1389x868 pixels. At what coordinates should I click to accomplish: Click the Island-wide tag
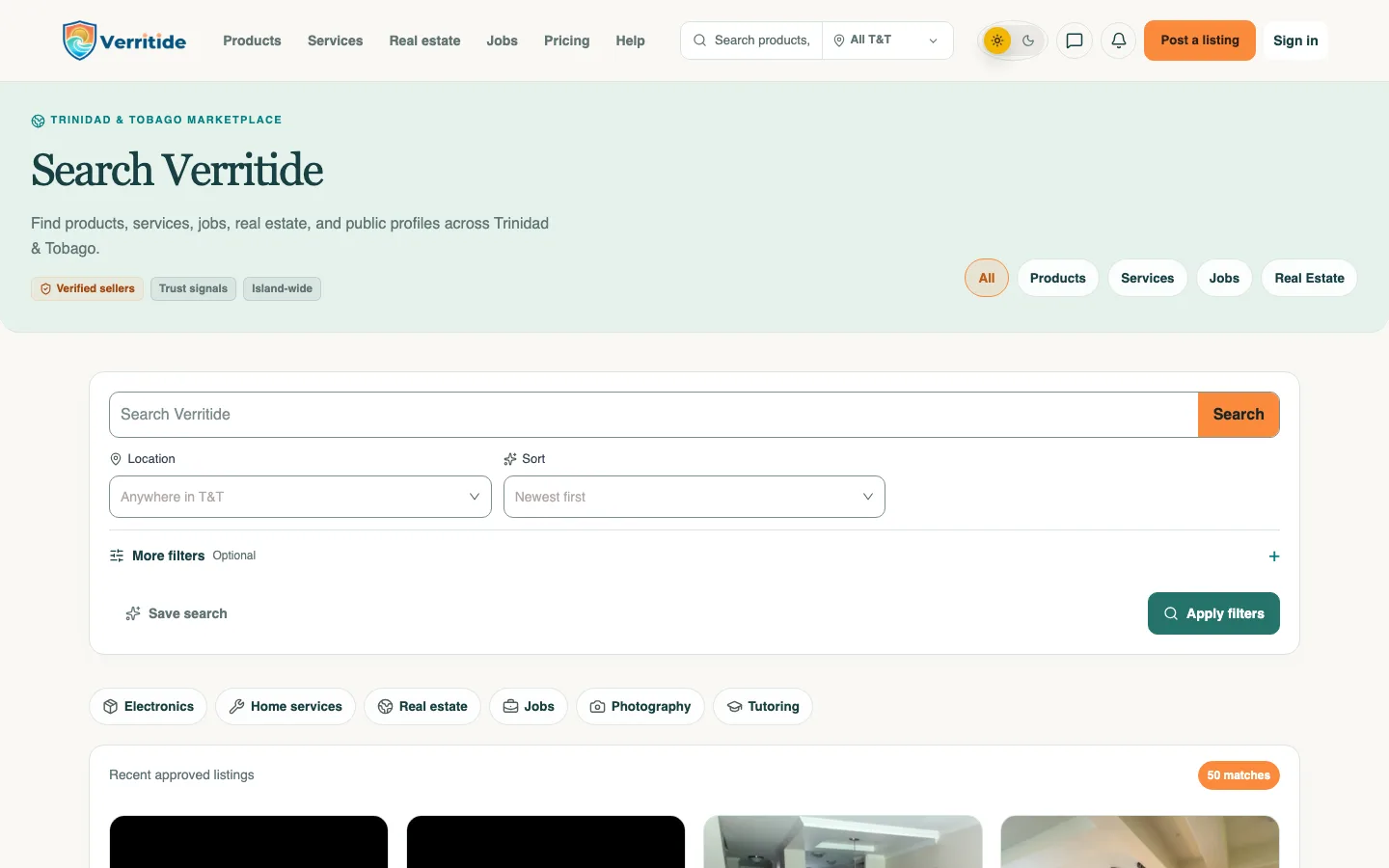pyautogui.click(x=282, y=288)
